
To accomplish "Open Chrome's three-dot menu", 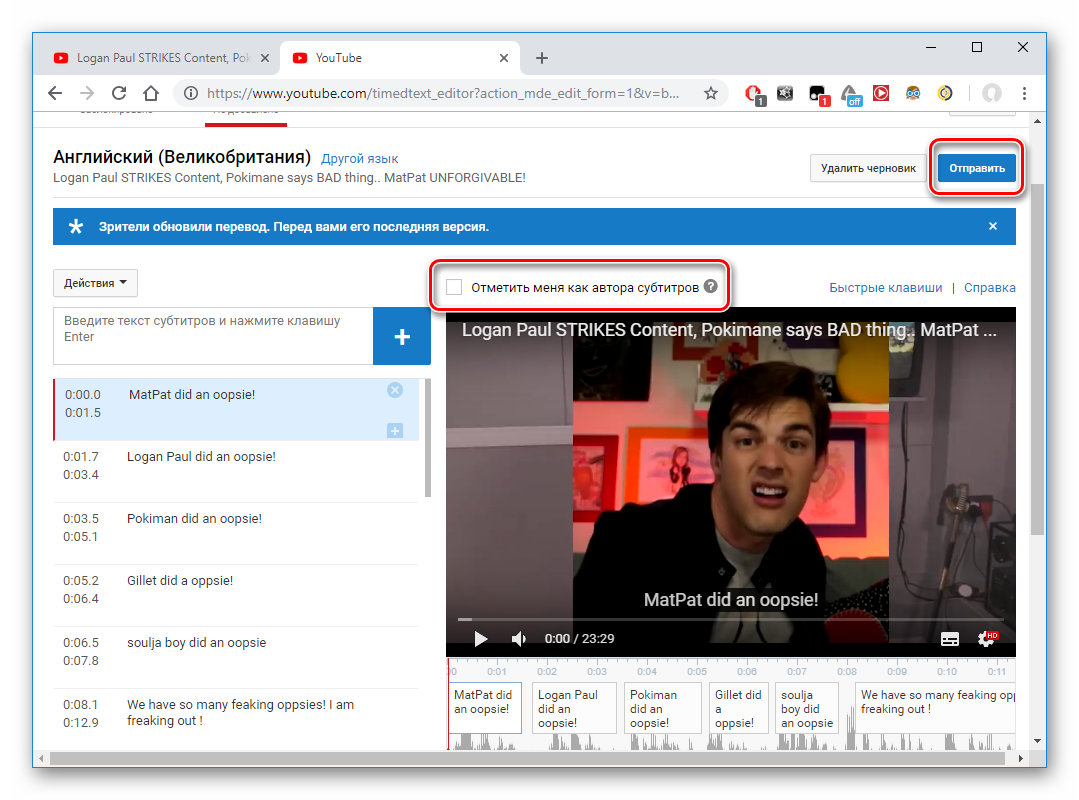I will click(1024, 93).
